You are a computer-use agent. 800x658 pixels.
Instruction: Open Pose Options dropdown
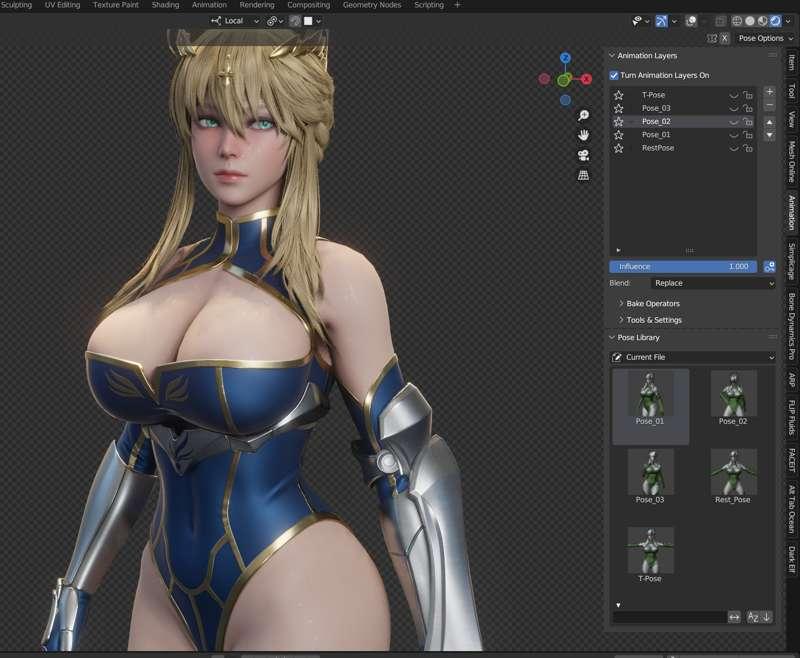(765, 38)
